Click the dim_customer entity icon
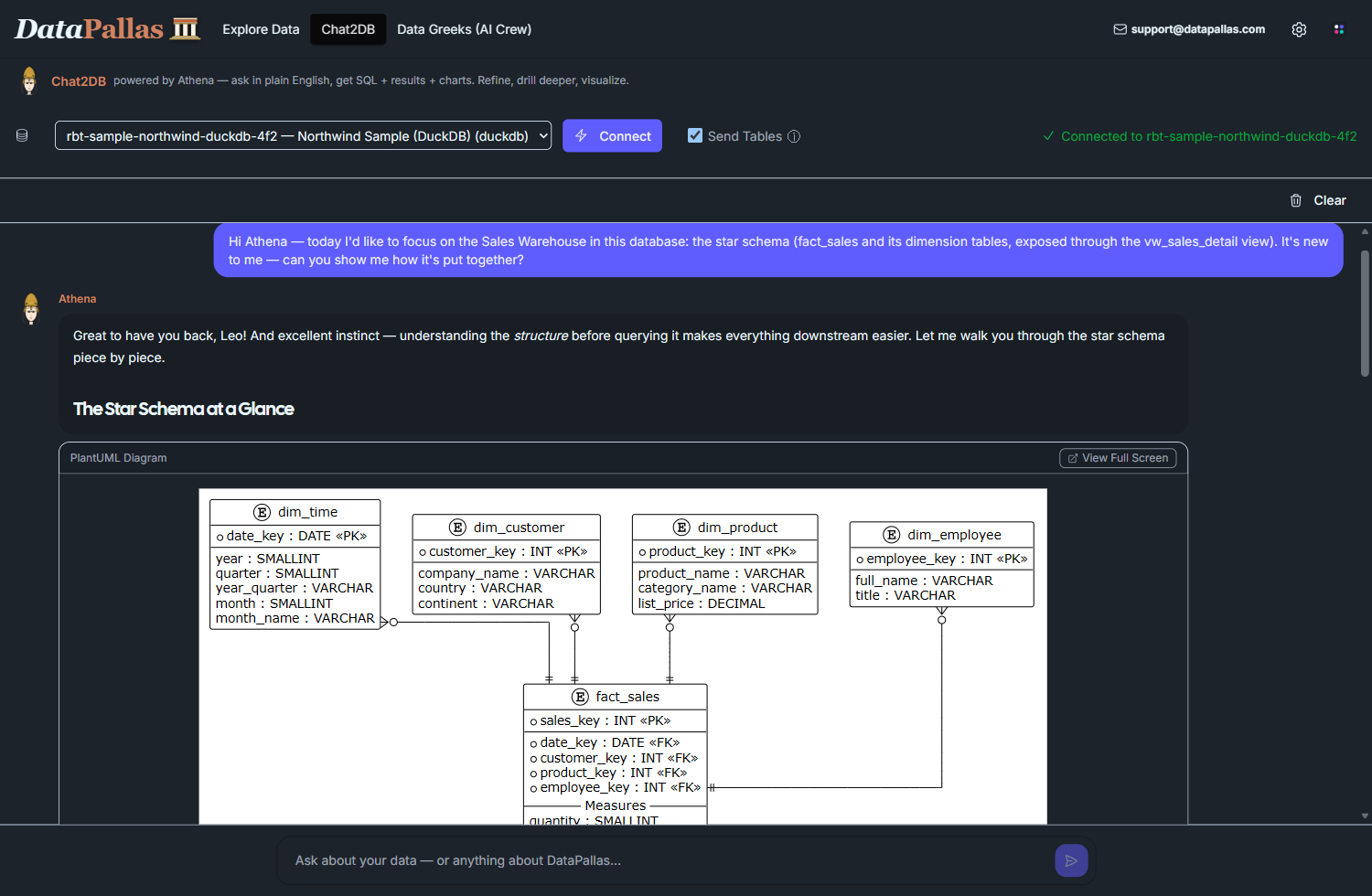Viewport: 1372px width, 896px height. pyautogui.click(x=458, y=528)
